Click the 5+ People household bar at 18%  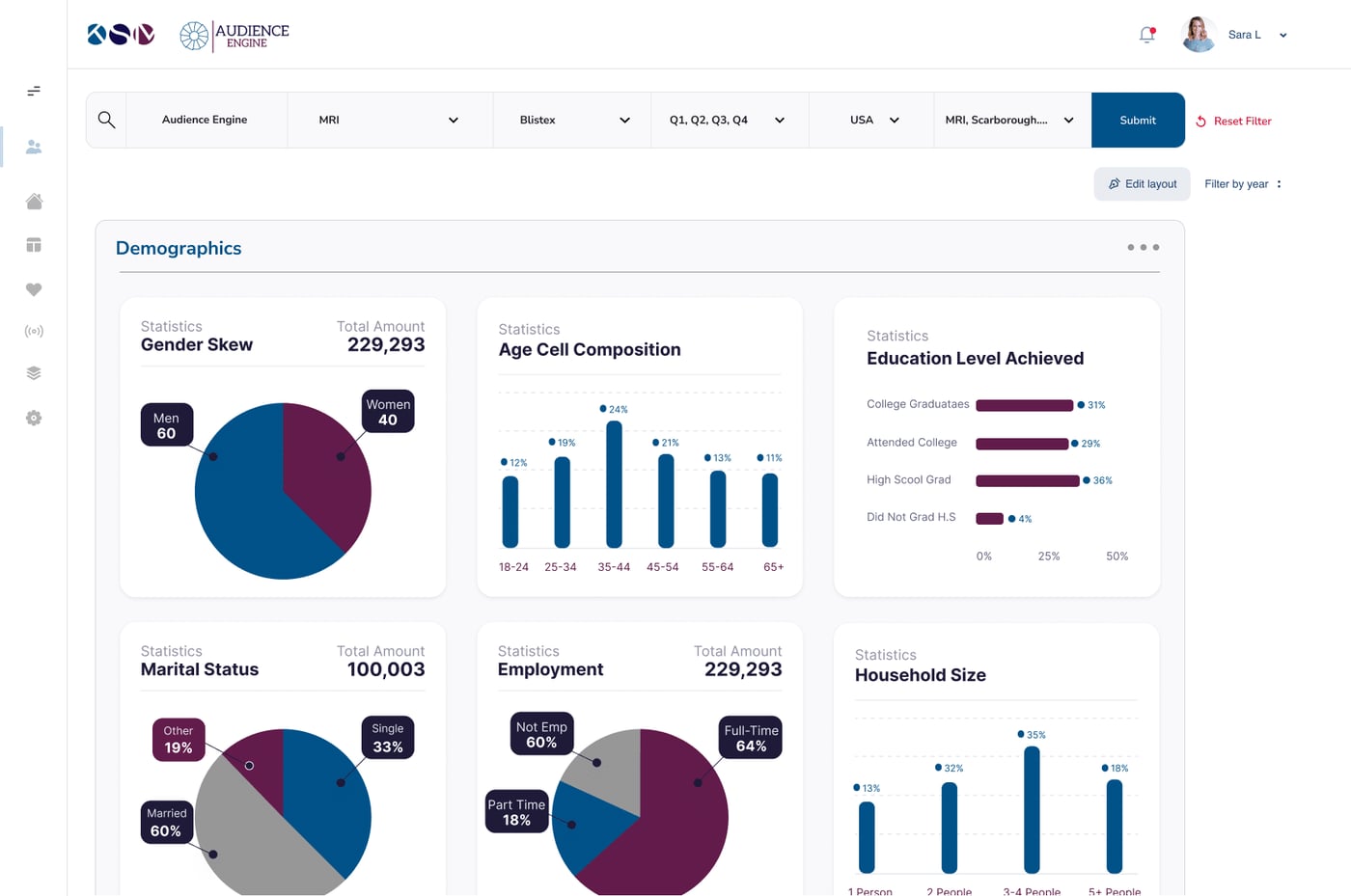tap(1115, 827)
